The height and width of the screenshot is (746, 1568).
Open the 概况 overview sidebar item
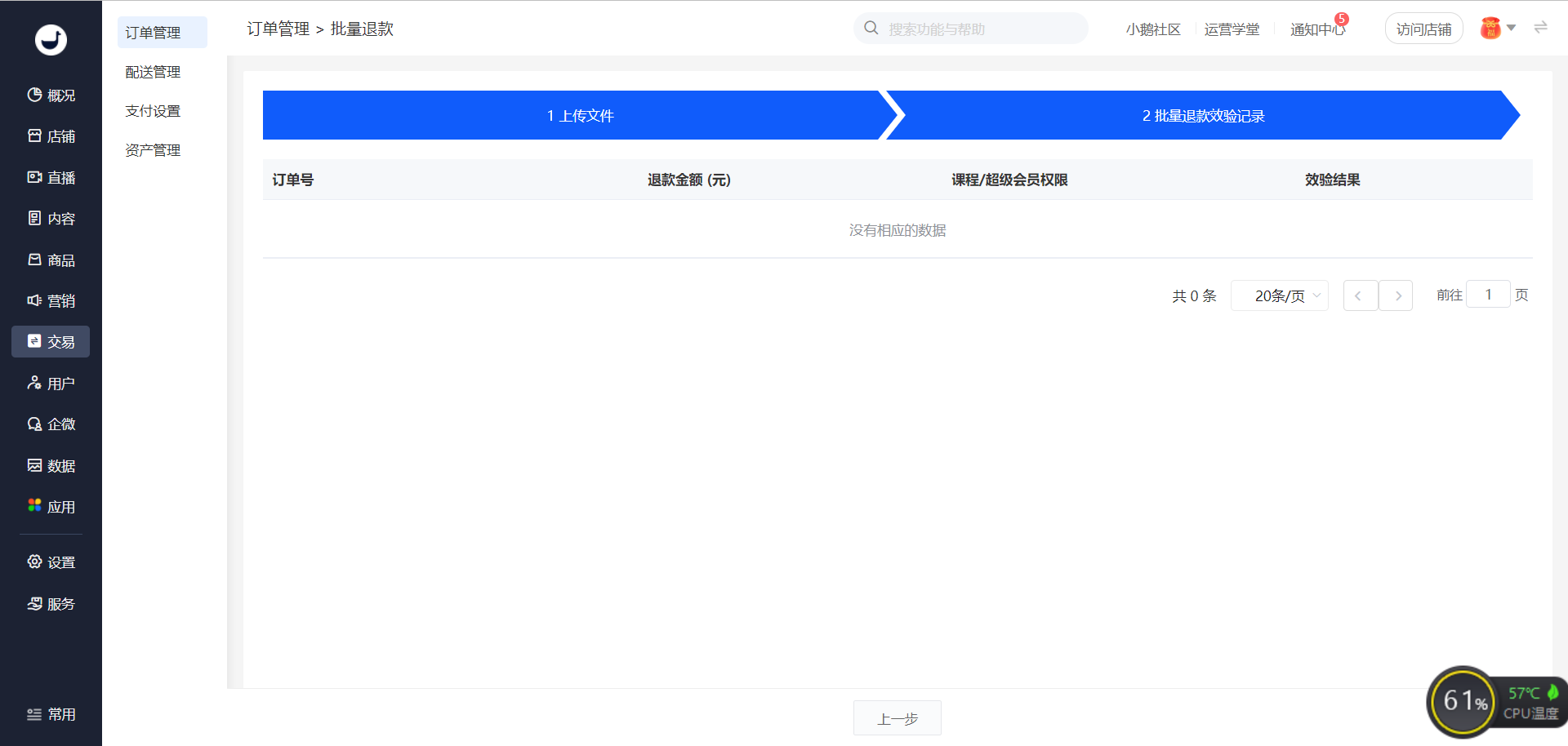tap(51, 95)
